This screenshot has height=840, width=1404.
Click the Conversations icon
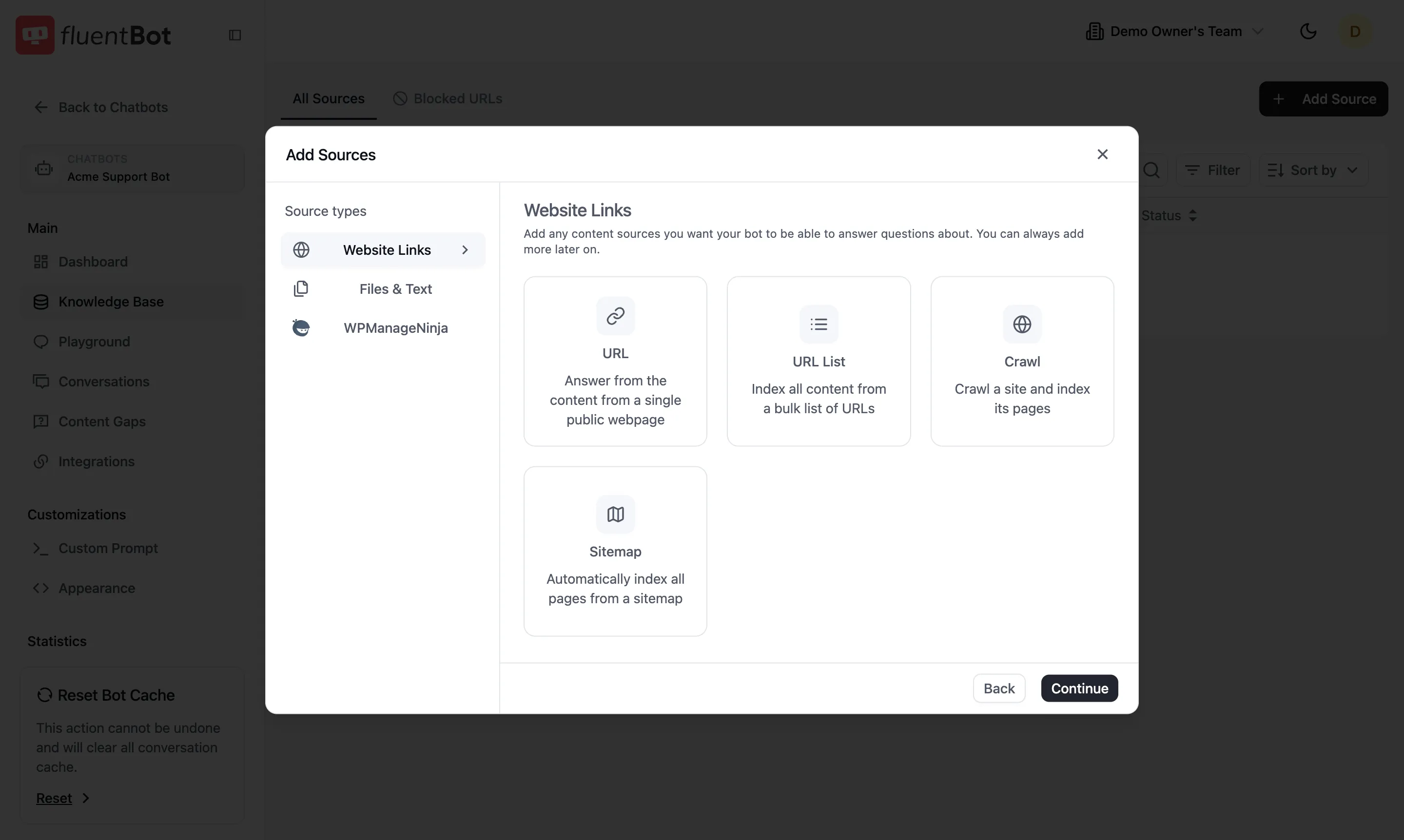41,382
